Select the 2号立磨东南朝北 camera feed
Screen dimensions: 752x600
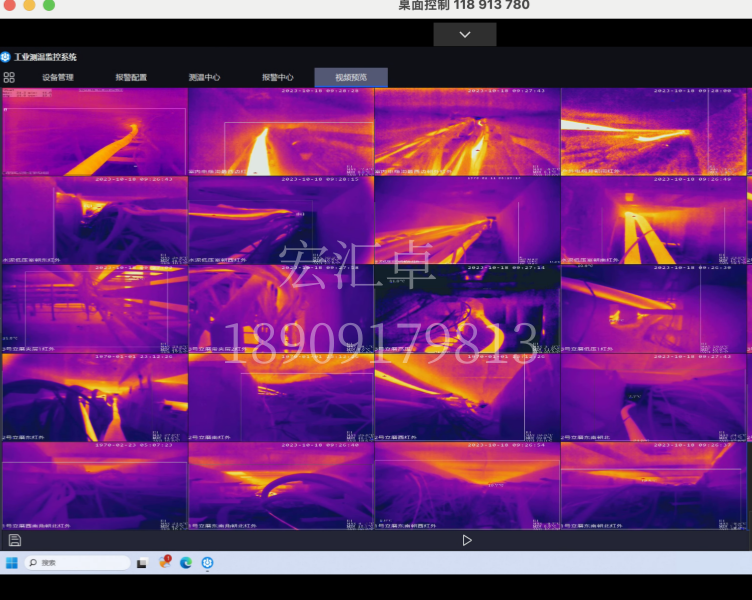[x=654, y=398]
